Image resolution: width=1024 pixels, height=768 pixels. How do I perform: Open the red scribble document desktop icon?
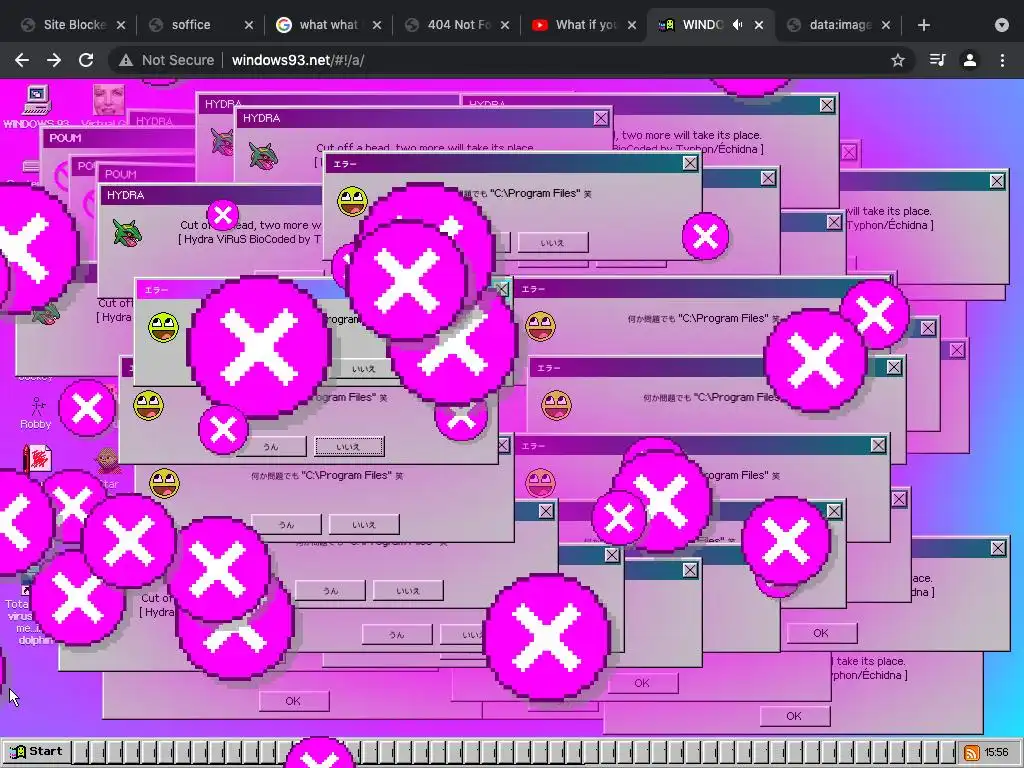(x=37, y=459)
